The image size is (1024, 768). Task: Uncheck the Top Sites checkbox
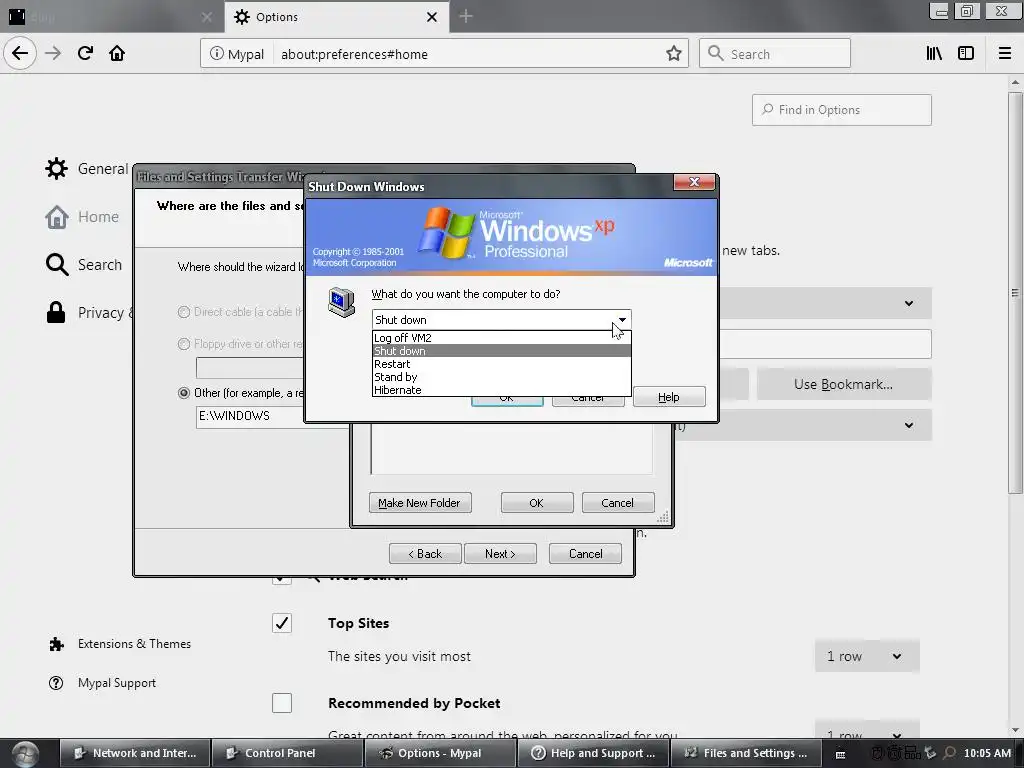coord(282,623)
